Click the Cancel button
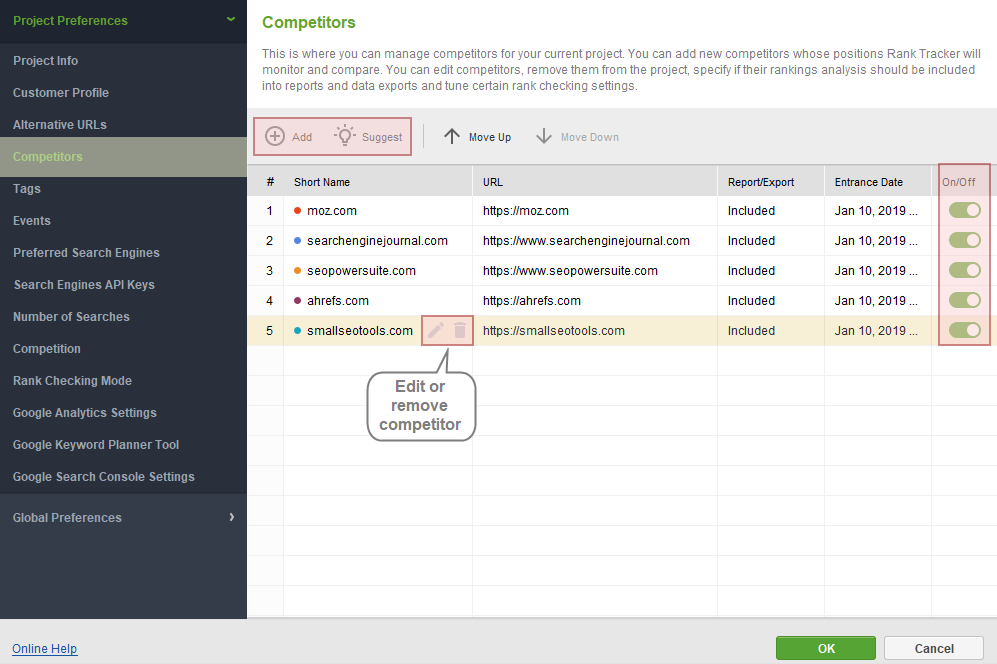997x664 pixels. pos(933,648)
